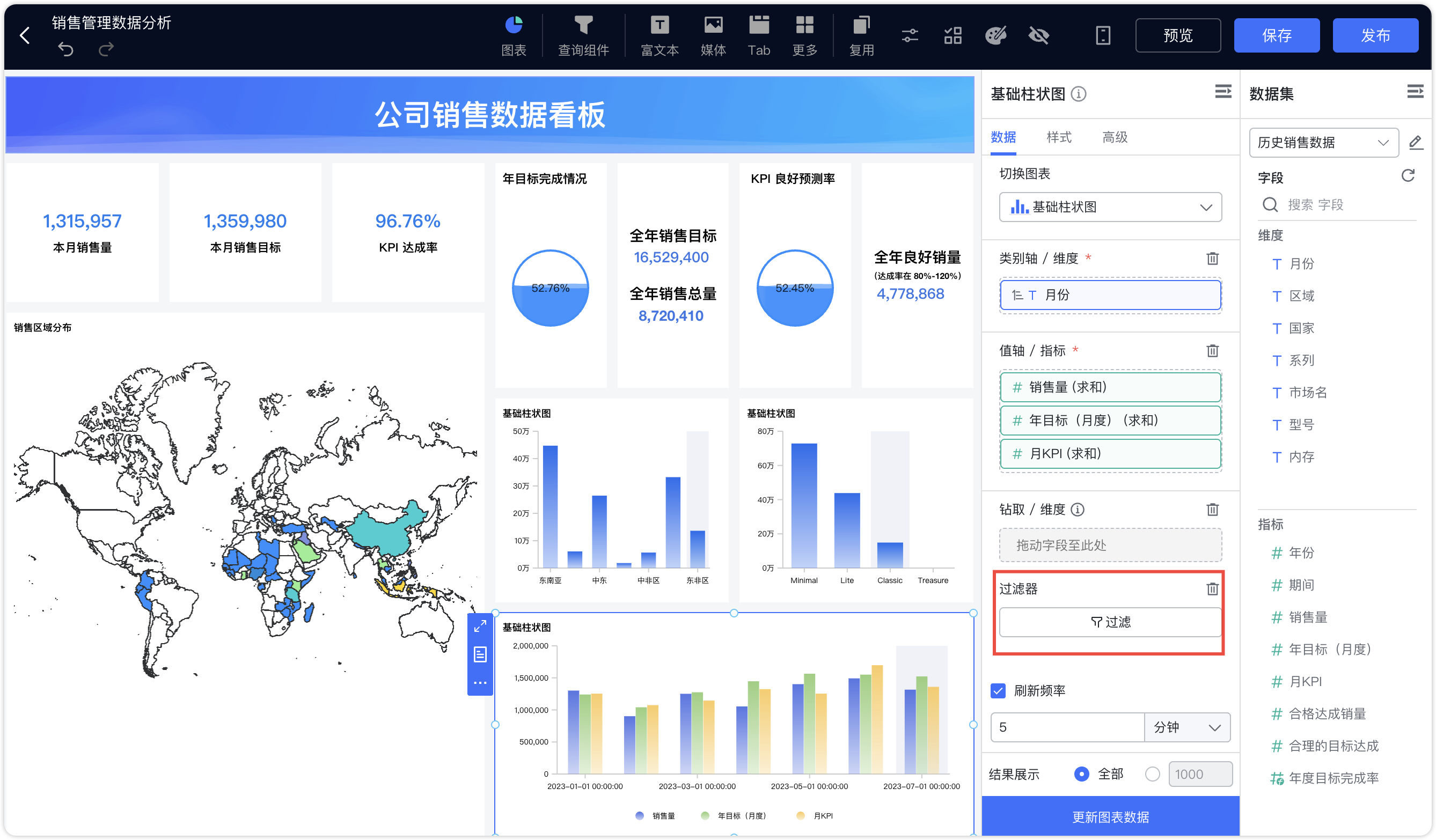This screenshot has width=1436, height=840.
Task: Select 年目标（月度）(求和) metric pill
Action: 1110,421
